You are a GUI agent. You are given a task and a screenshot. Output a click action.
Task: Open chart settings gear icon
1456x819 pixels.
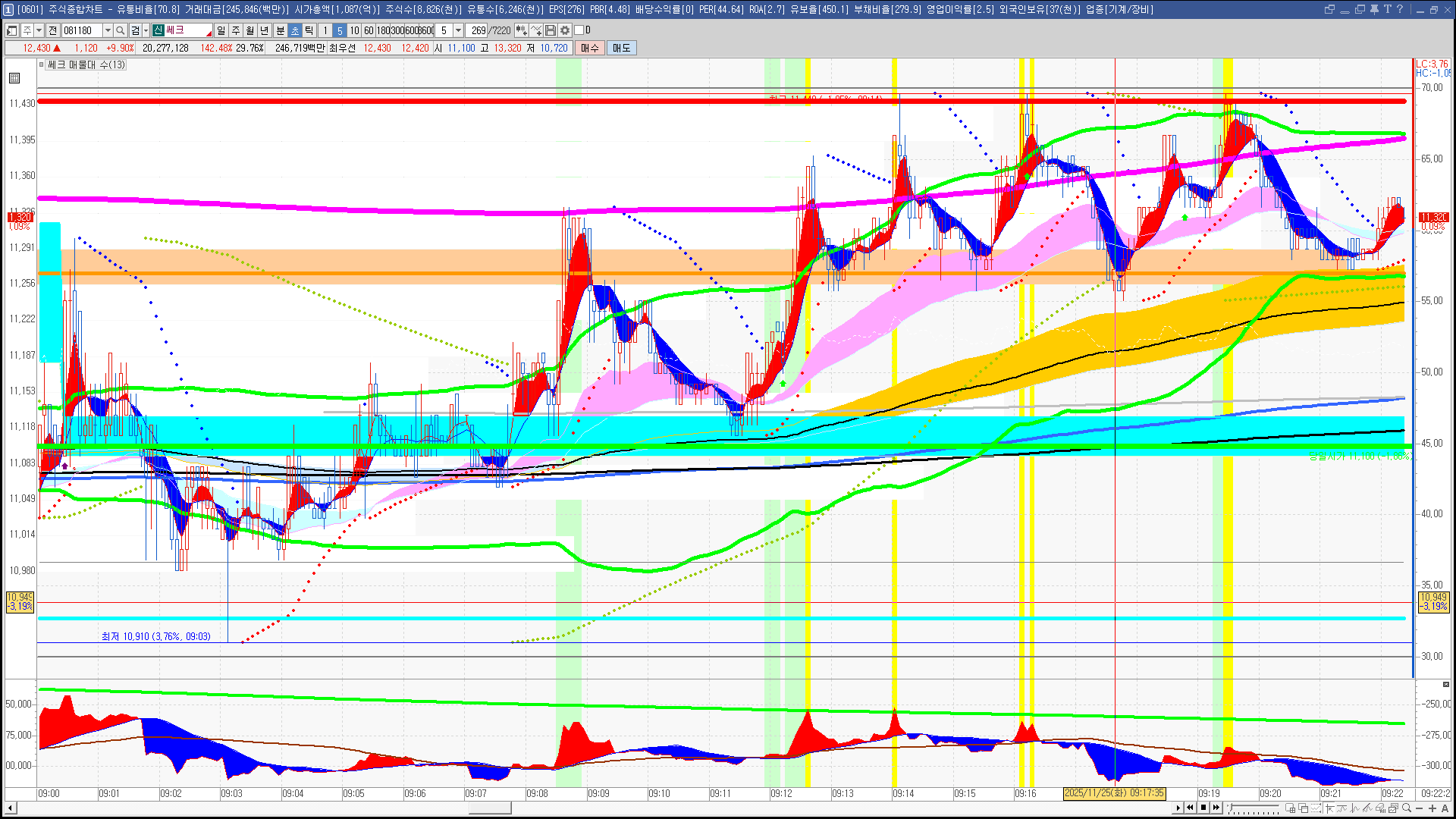(x=565, y=30)
